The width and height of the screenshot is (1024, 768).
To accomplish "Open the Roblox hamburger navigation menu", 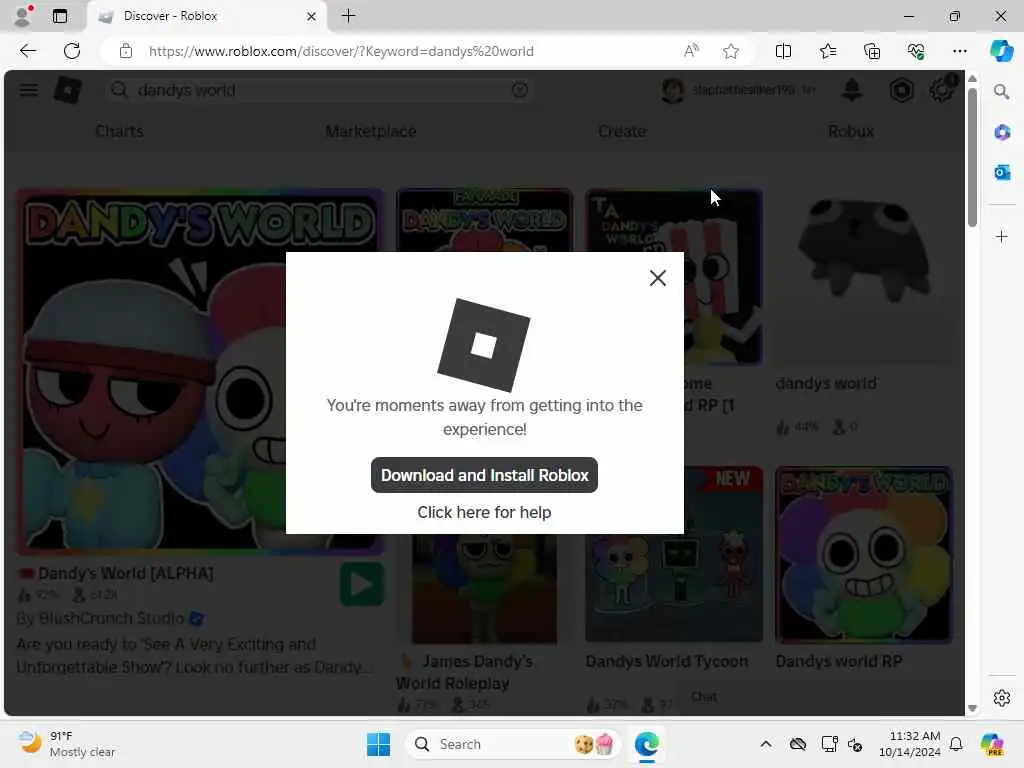I will tap(28, 90).
